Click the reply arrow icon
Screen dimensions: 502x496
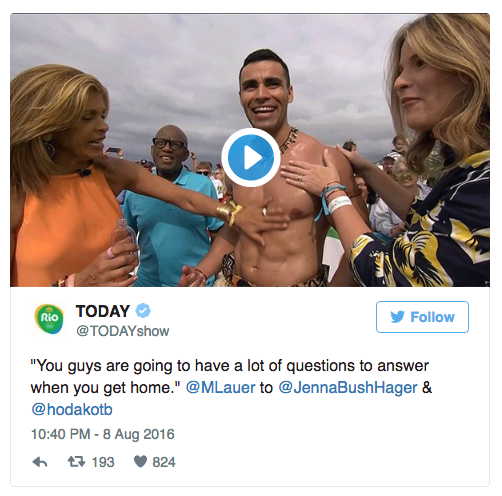[40, 462]
